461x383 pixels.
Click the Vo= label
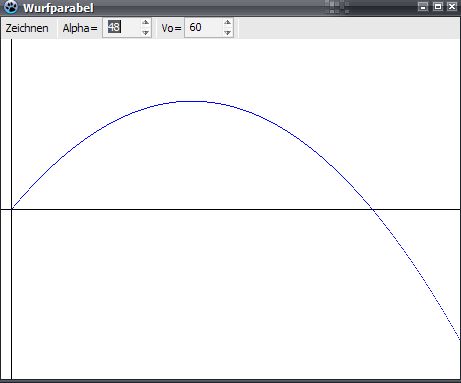point(171,28)
